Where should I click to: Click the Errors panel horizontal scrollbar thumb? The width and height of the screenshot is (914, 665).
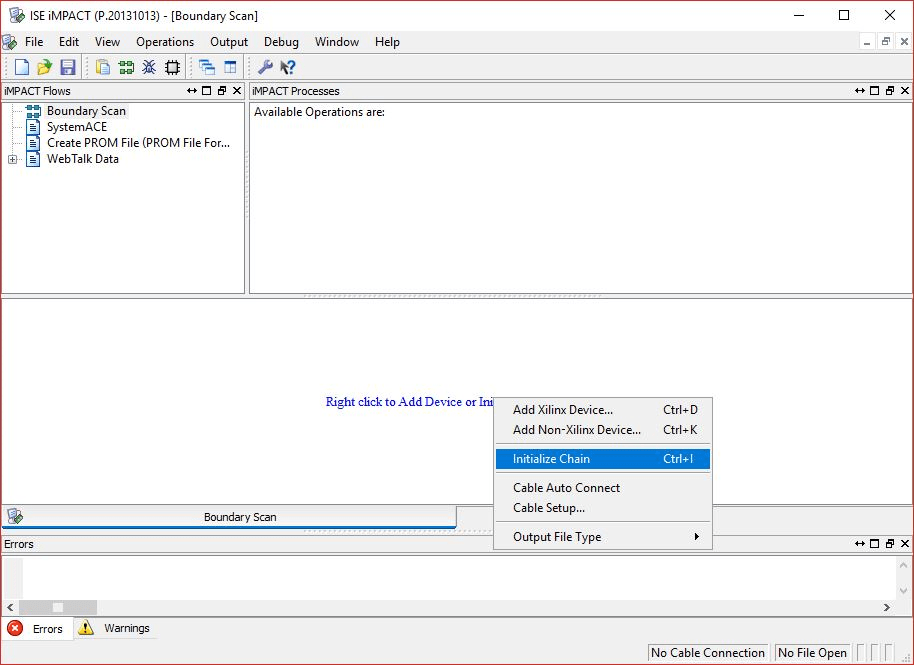58,607
